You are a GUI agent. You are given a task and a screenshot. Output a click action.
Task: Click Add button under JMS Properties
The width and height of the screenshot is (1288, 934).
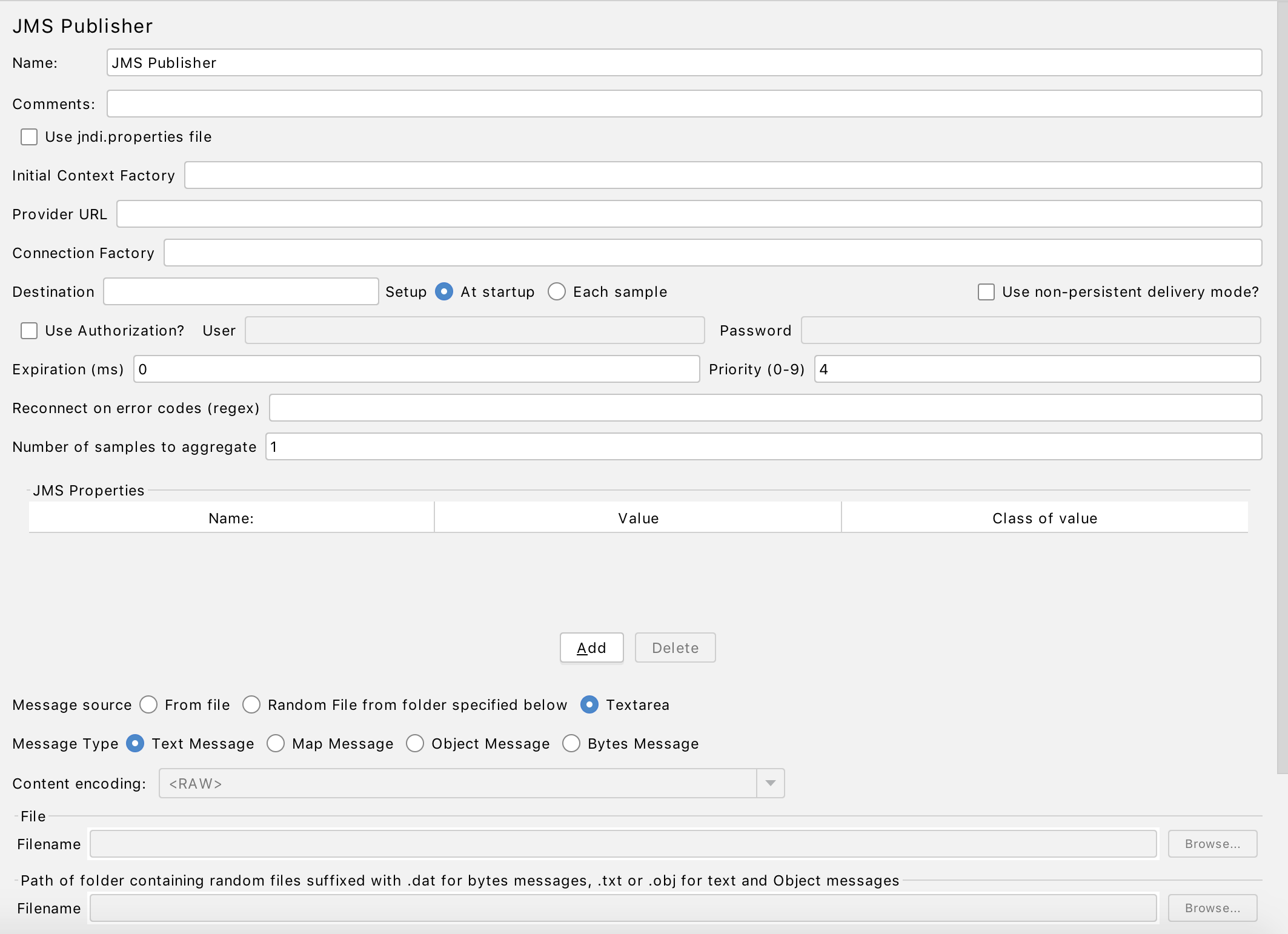591,648
